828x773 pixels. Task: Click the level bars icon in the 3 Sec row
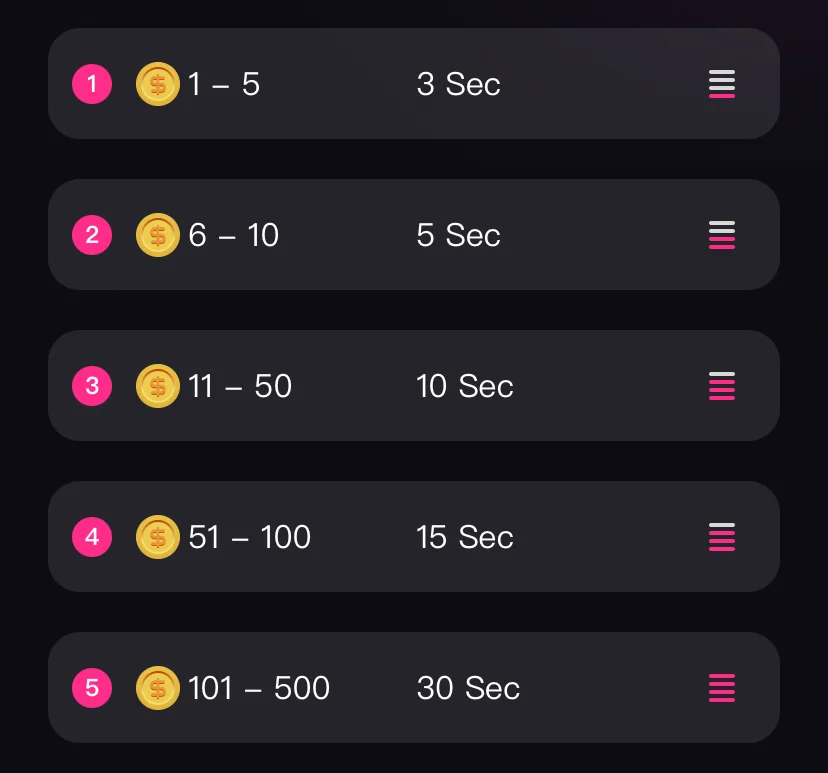tap(722, 84)
